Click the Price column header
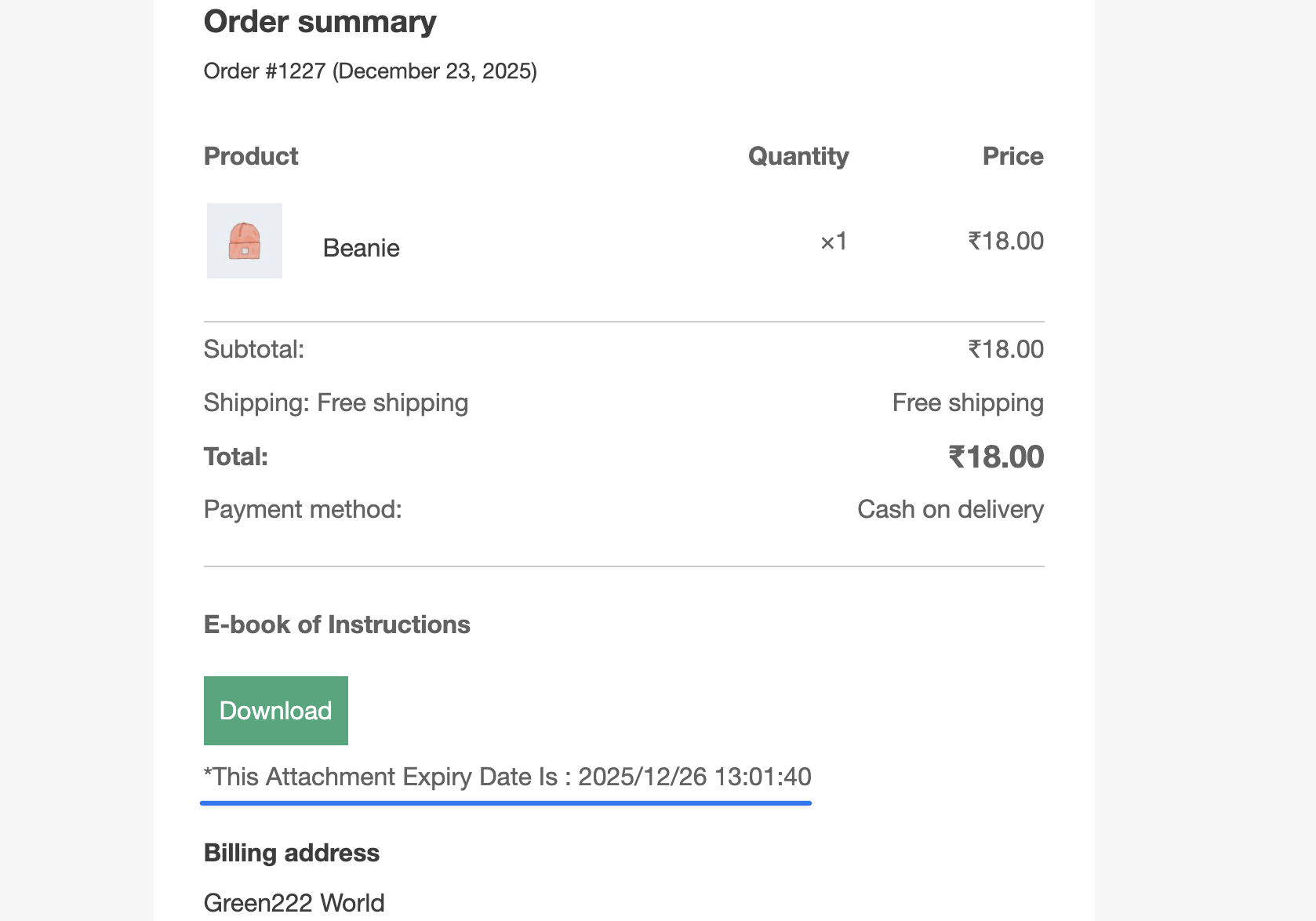Viewport: 1316px width, 921px height. click(1012, 156)
